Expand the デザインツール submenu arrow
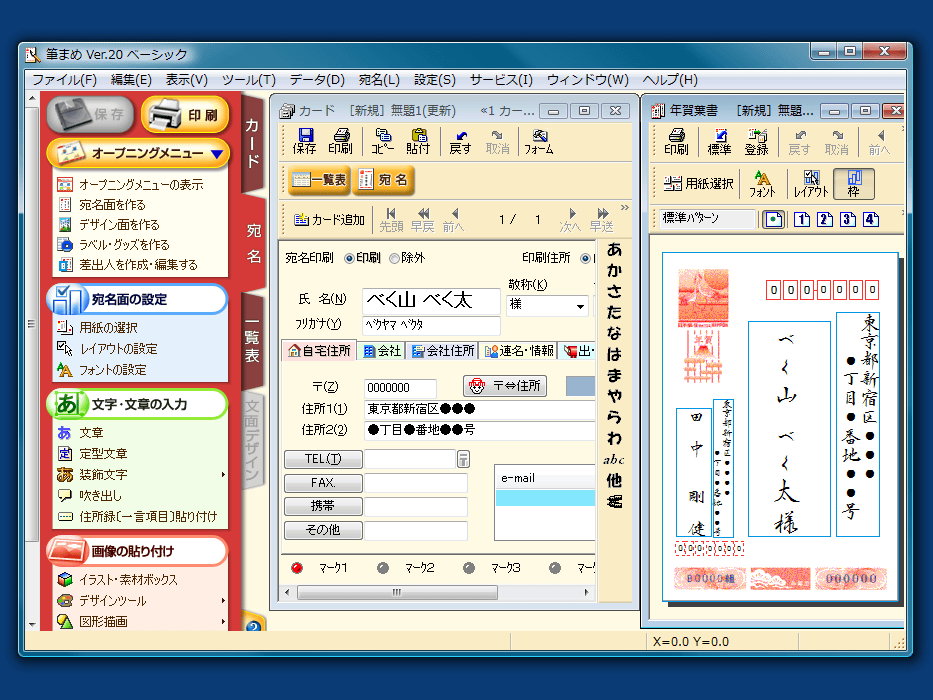Screen dimensions: 933x700 coord(223,601)
